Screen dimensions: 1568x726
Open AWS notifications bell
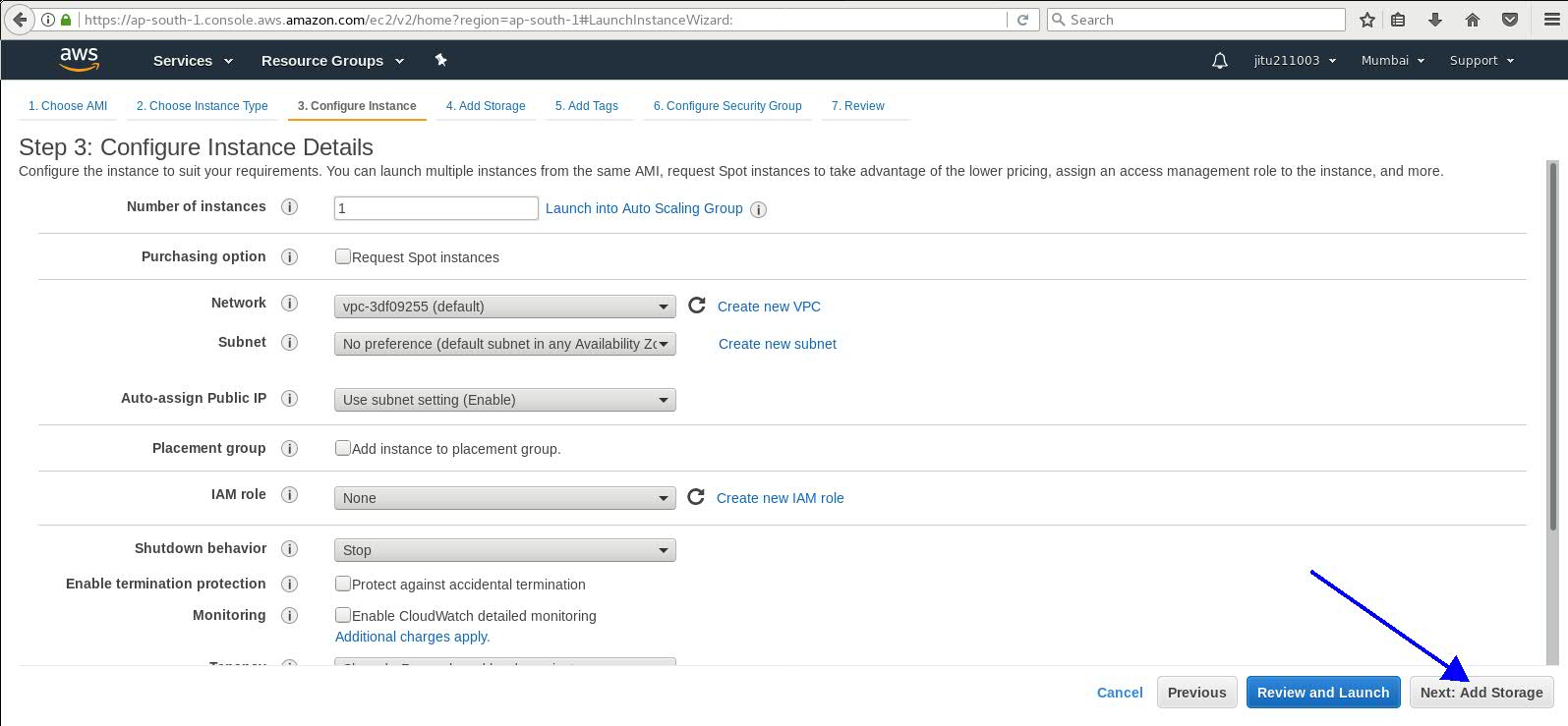point(1220,61)
